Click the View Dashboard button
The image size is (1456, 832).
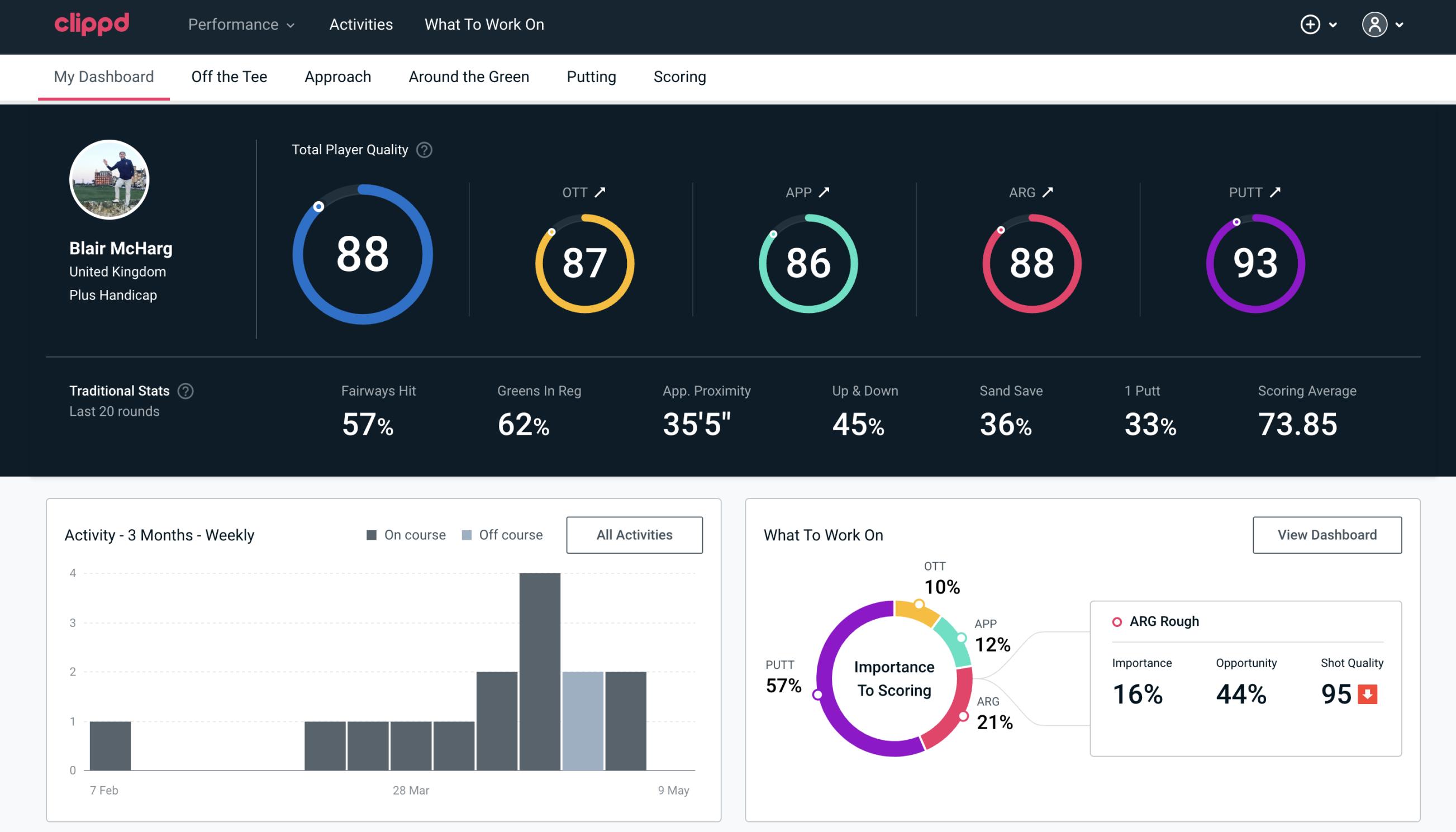tap(1326, 534)
